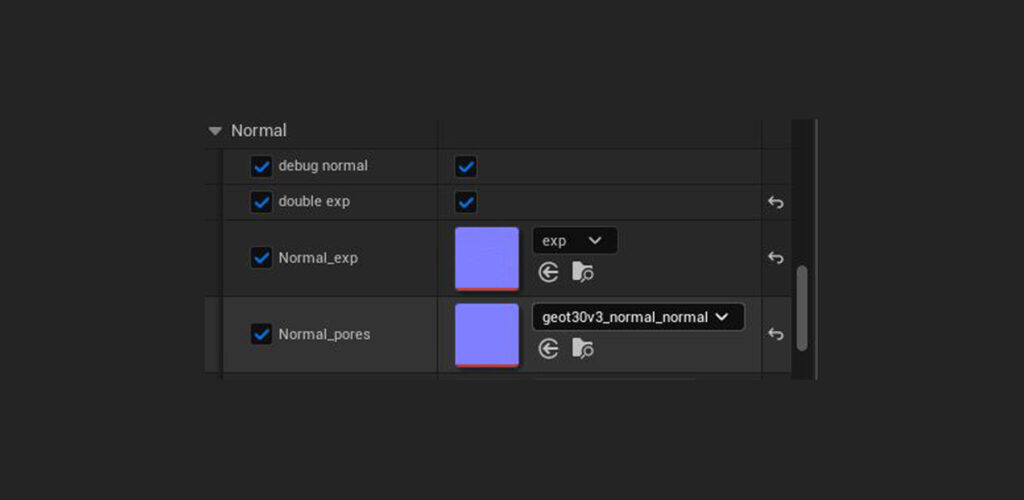Select the debug normal label
This screenshot has width=1024, height=500.
coord(323,166)
